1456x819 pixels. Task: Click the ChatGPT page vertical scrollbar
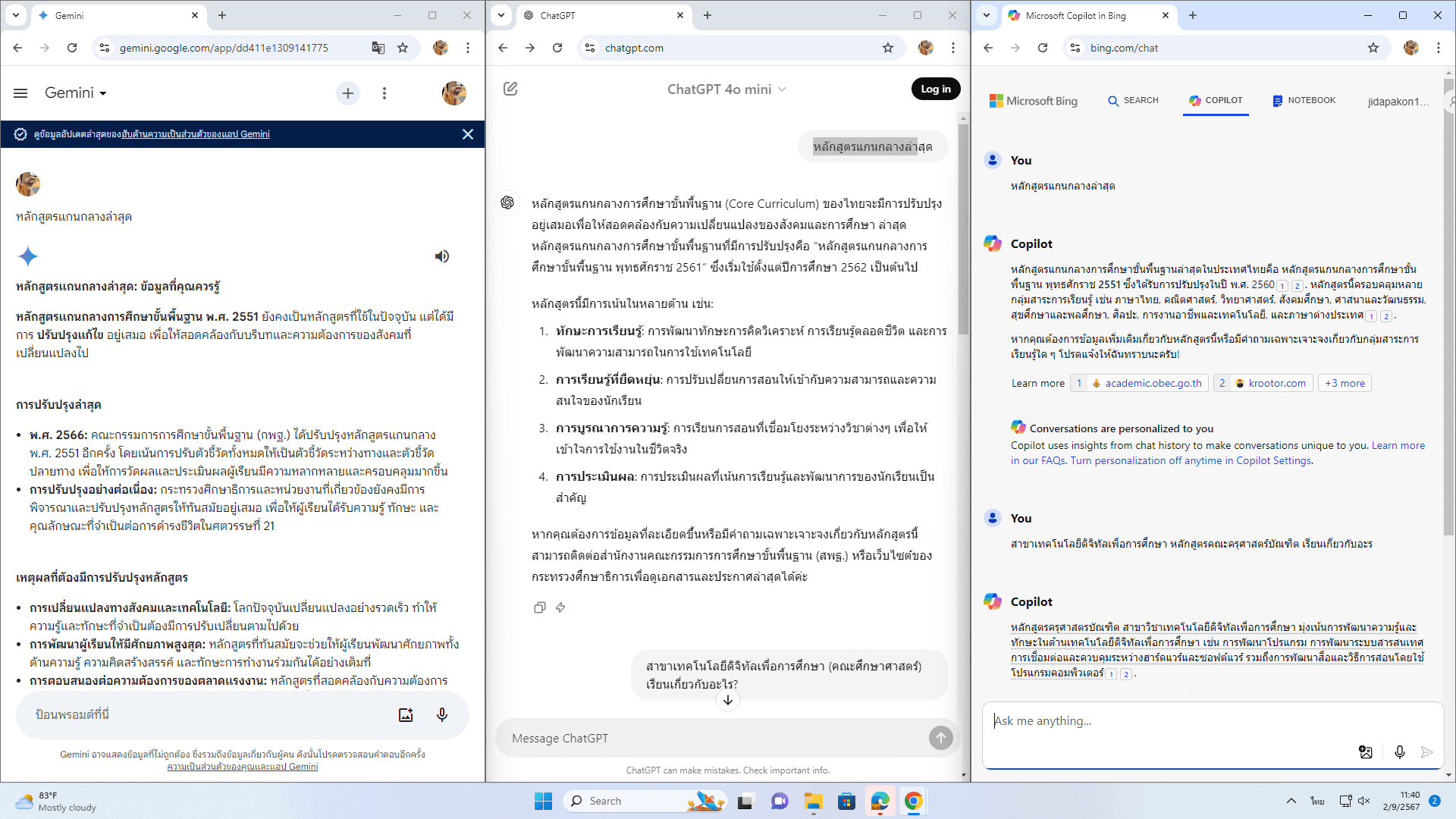point(963,227)
